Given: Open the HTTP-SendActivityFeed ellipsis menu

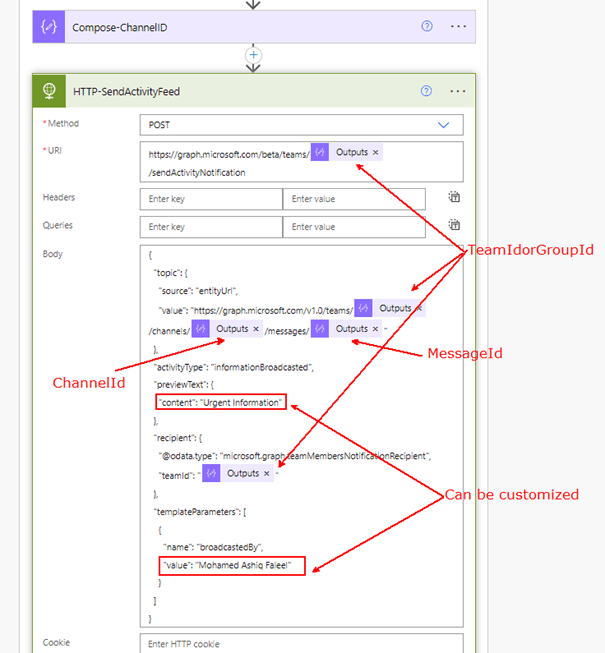Looking at the screenshot, I should 458,91.
